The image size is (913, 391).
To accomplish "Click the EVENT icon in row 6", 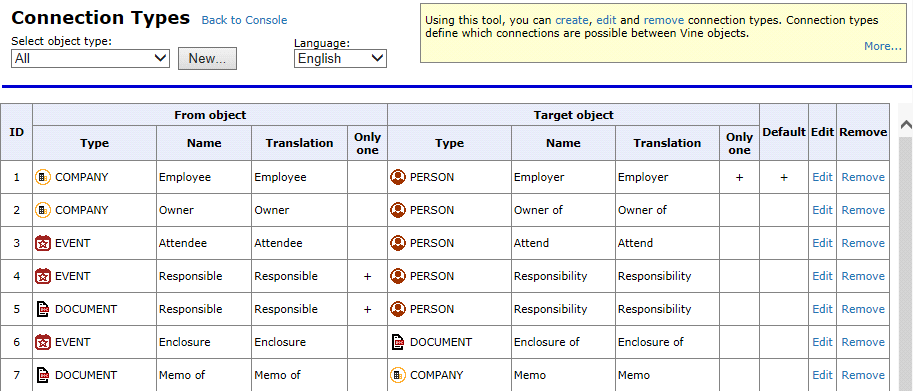I will pos(43,342).
